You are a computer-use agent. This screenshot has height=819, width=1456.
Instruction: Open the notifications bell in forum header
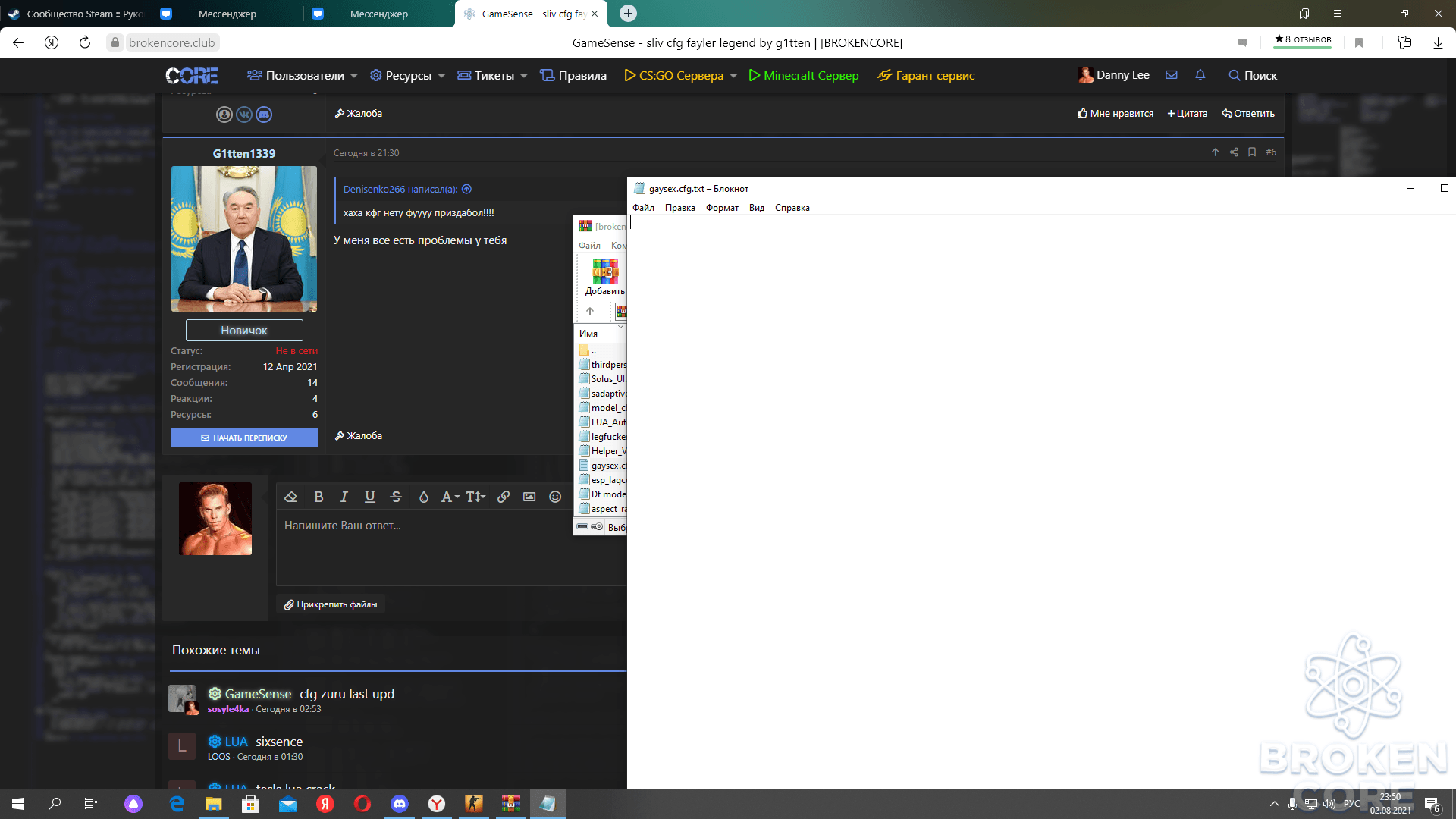coord(1200,75)
